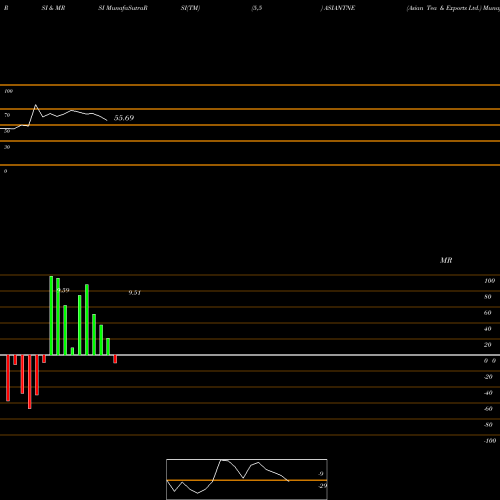The width and height of the screenshot is (500, 500).
Task: Click the small red bar after the last green bar
Action: 115,359
